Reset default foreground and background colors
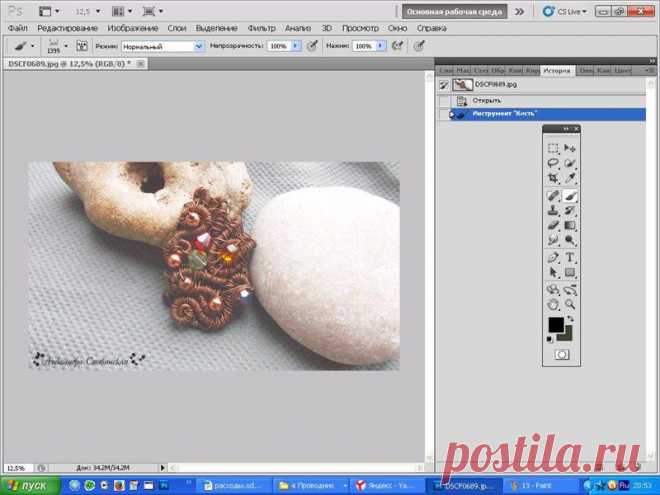The height and width of the screenshot is (495, 660). 549,339
